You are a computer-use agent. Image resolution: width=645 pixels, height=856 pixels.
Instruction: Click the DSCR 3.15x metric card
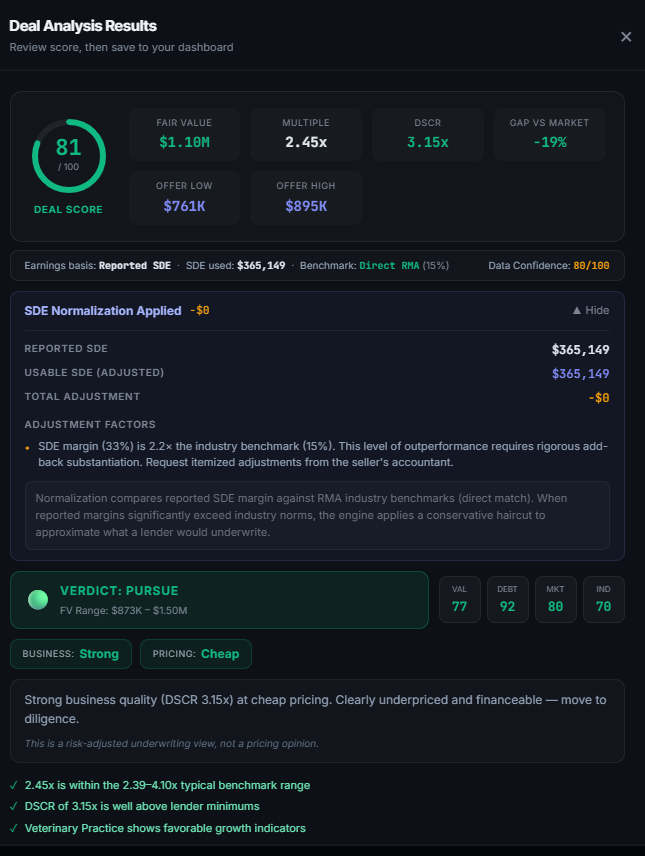(x=428, y=134)
